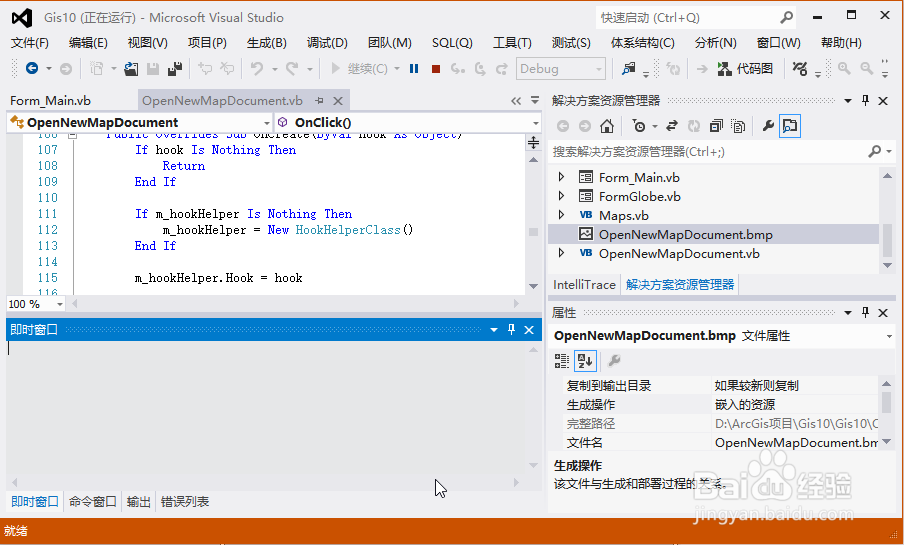Viewport: 904px width, 545px height.
Task: Click the Solution Explorer search magnifier icon
Action: click(875, 152)
